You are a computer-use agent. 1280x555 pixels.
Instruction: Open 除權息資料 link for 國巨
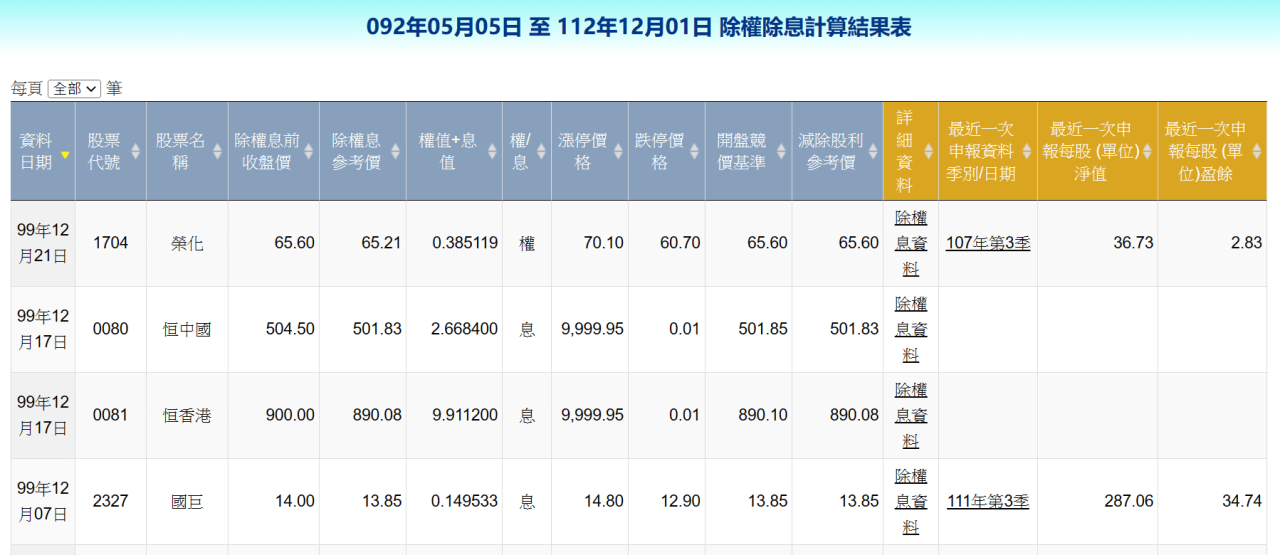point(910,501)
